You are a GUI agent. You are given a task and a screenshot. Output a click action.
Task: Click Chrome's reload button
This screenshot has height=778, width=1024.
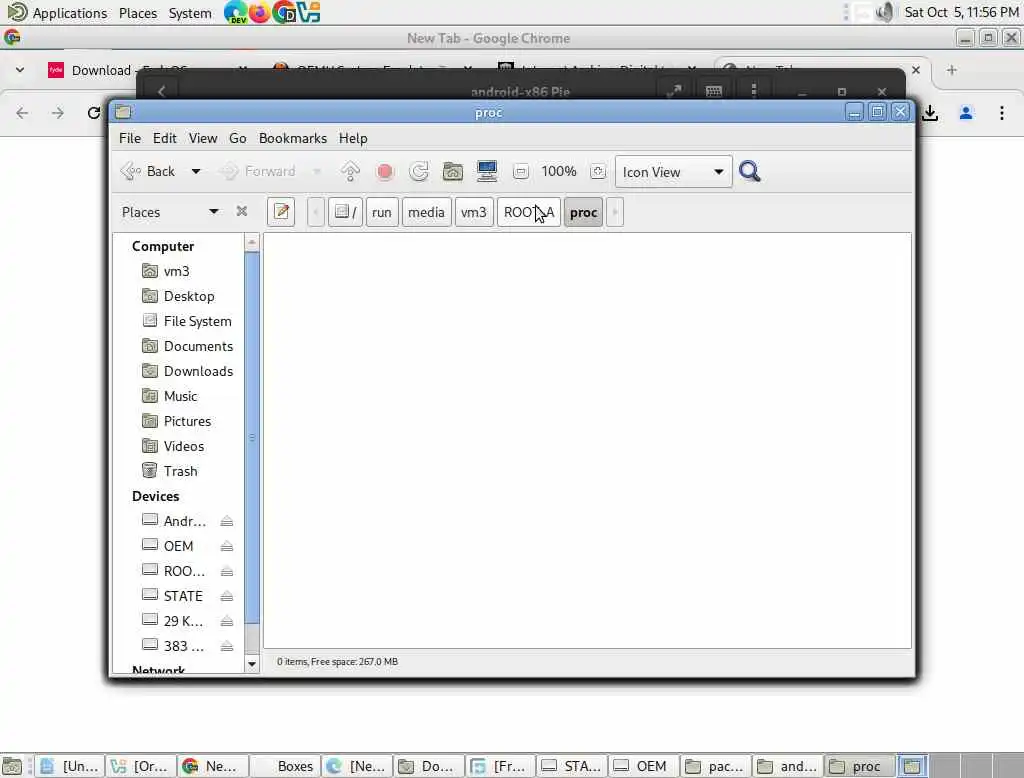tap(93, 113)
